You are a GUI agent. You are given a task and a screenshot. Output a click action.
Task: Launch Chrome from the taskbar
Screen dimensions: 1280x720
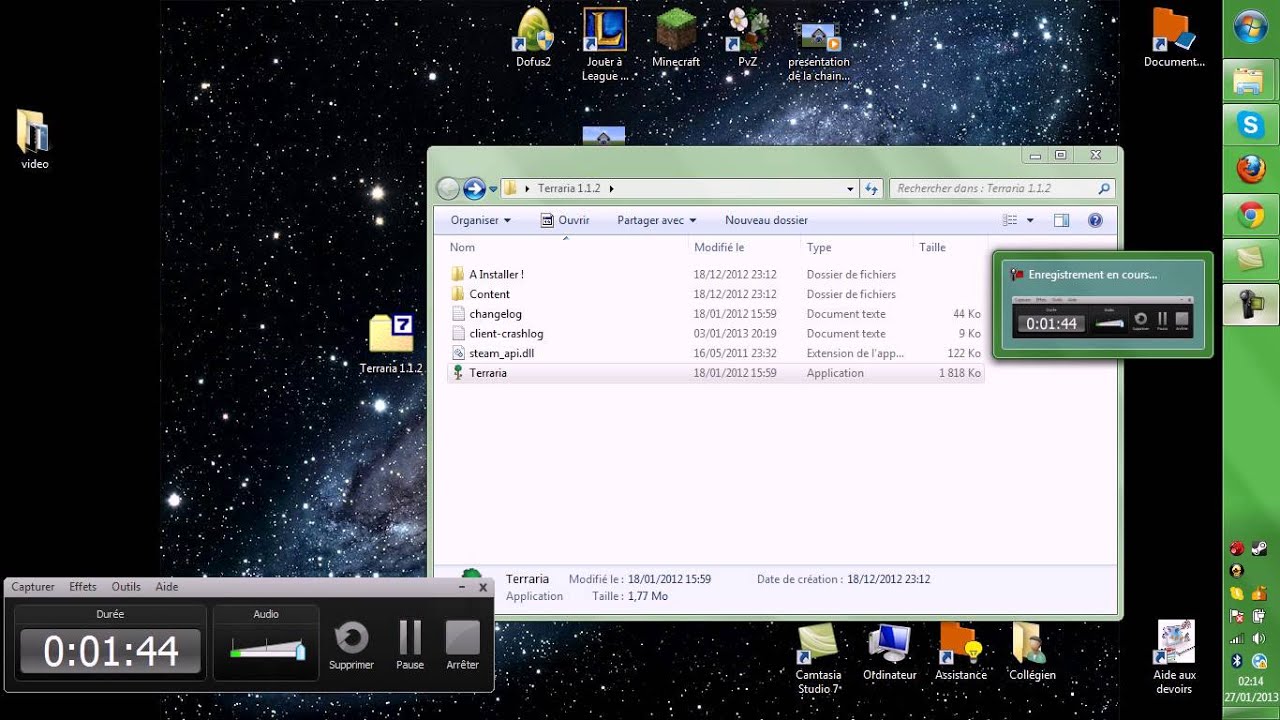point(1251,214)
